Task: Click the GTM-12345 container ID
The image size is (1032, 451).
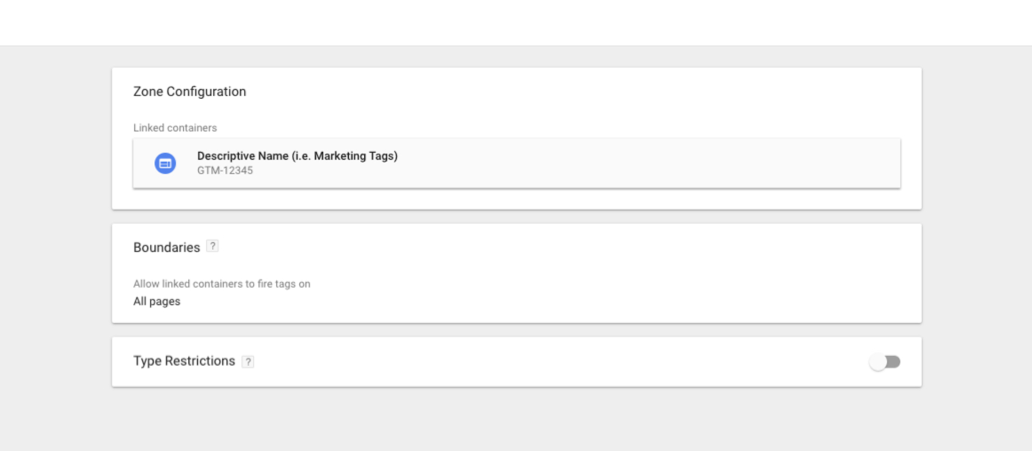Action: (225, 171)
